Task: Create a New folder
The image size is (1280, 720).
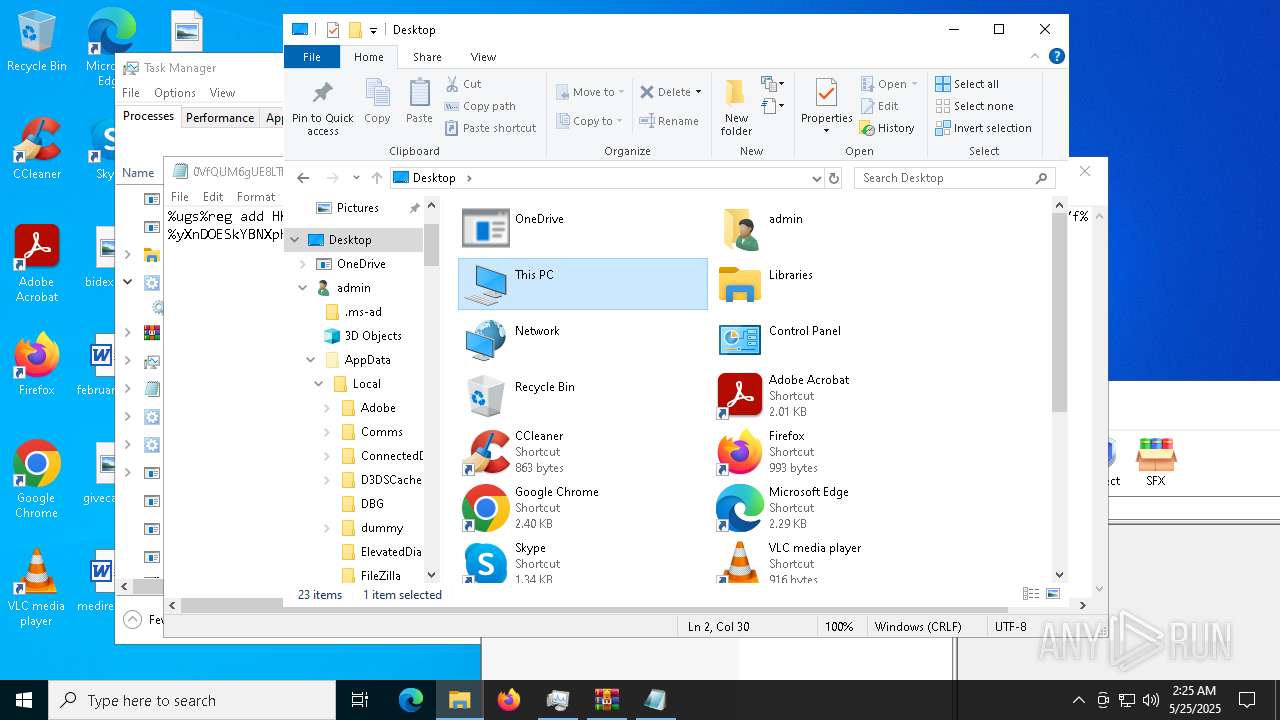Action: click(736, 108)
